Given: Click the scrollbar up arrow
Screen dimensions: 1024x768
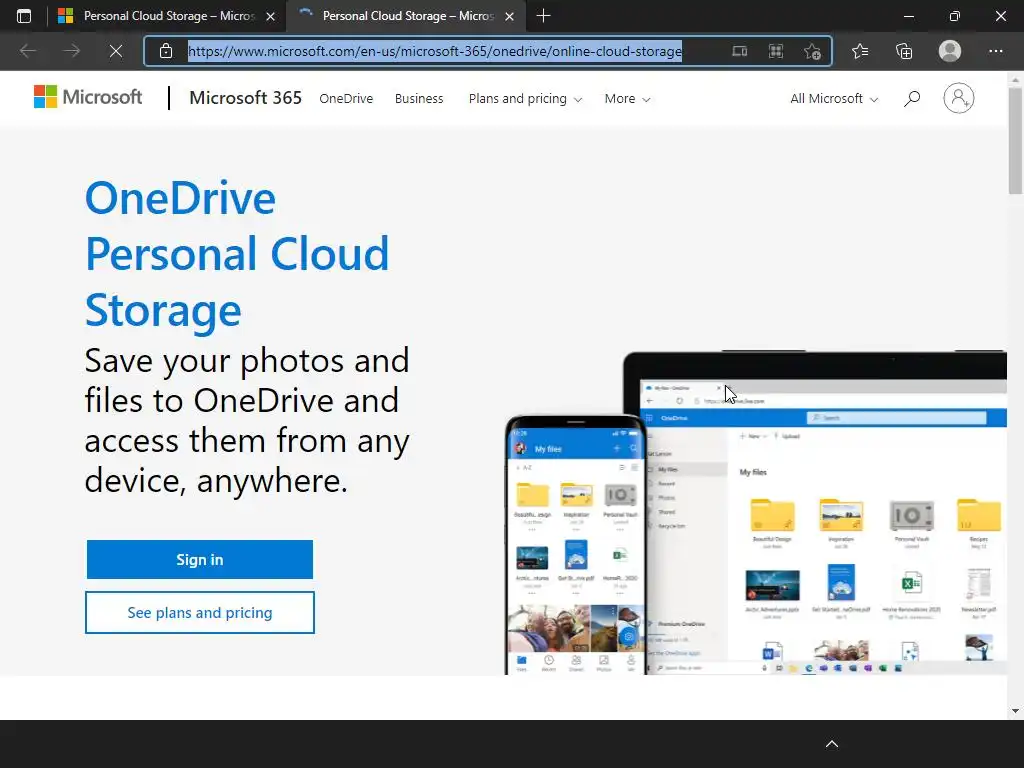Looking at the screenshot, I should (x=1015, y=80).
